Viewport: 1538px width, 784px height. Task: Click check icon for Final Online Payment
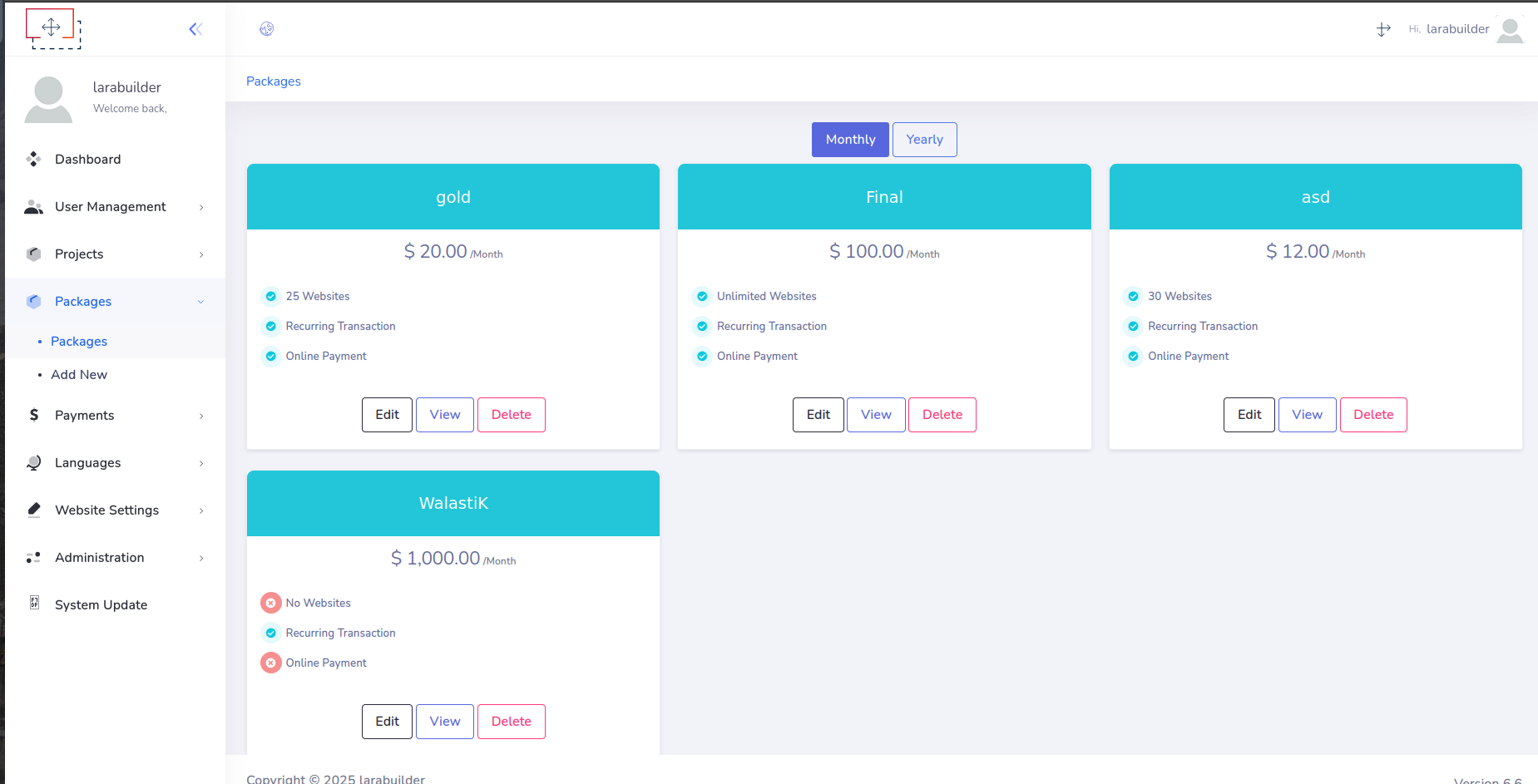[x=702, y=356]
